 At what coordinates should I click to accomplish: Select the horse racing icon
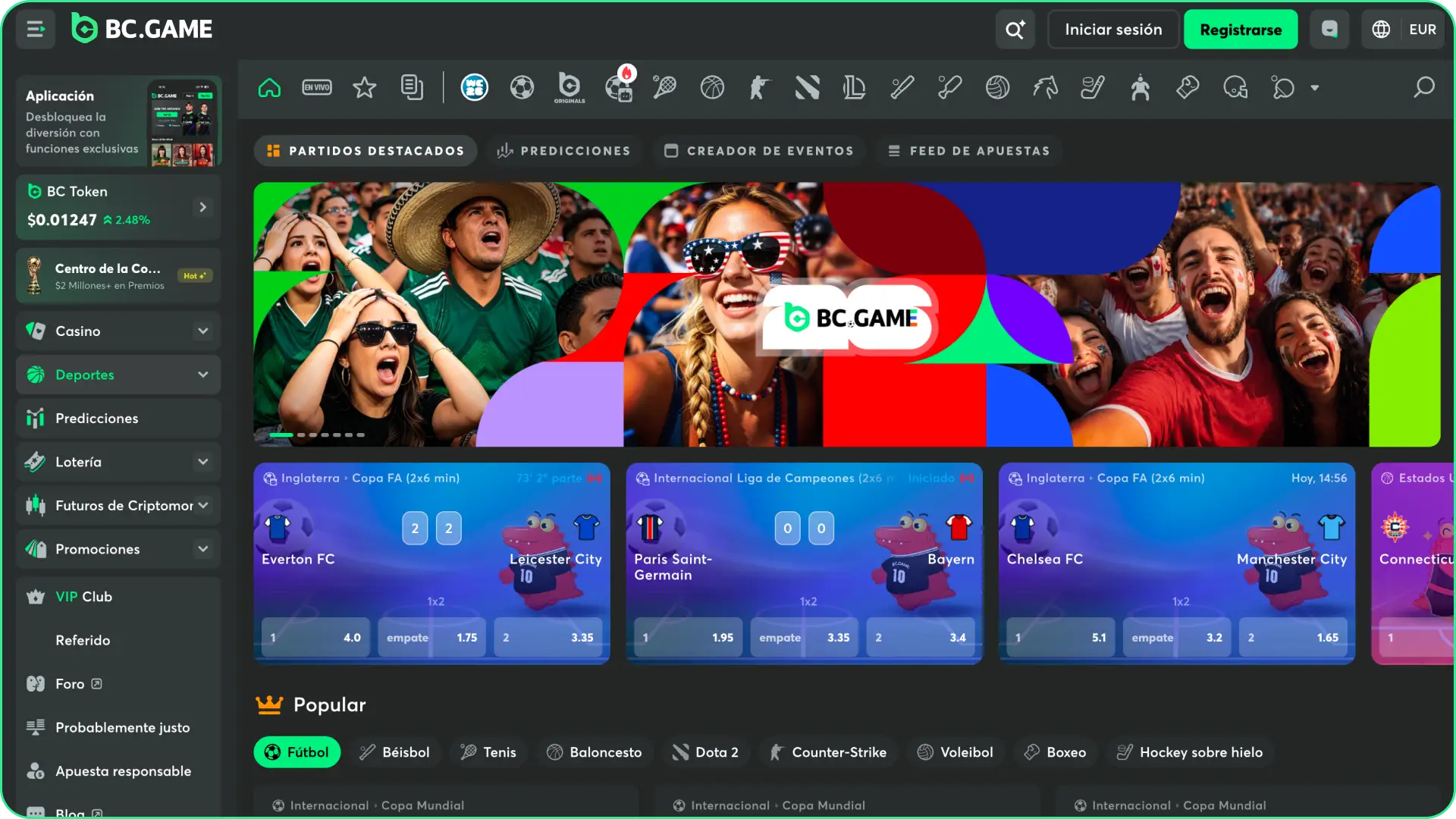[x=1045, y=88]
